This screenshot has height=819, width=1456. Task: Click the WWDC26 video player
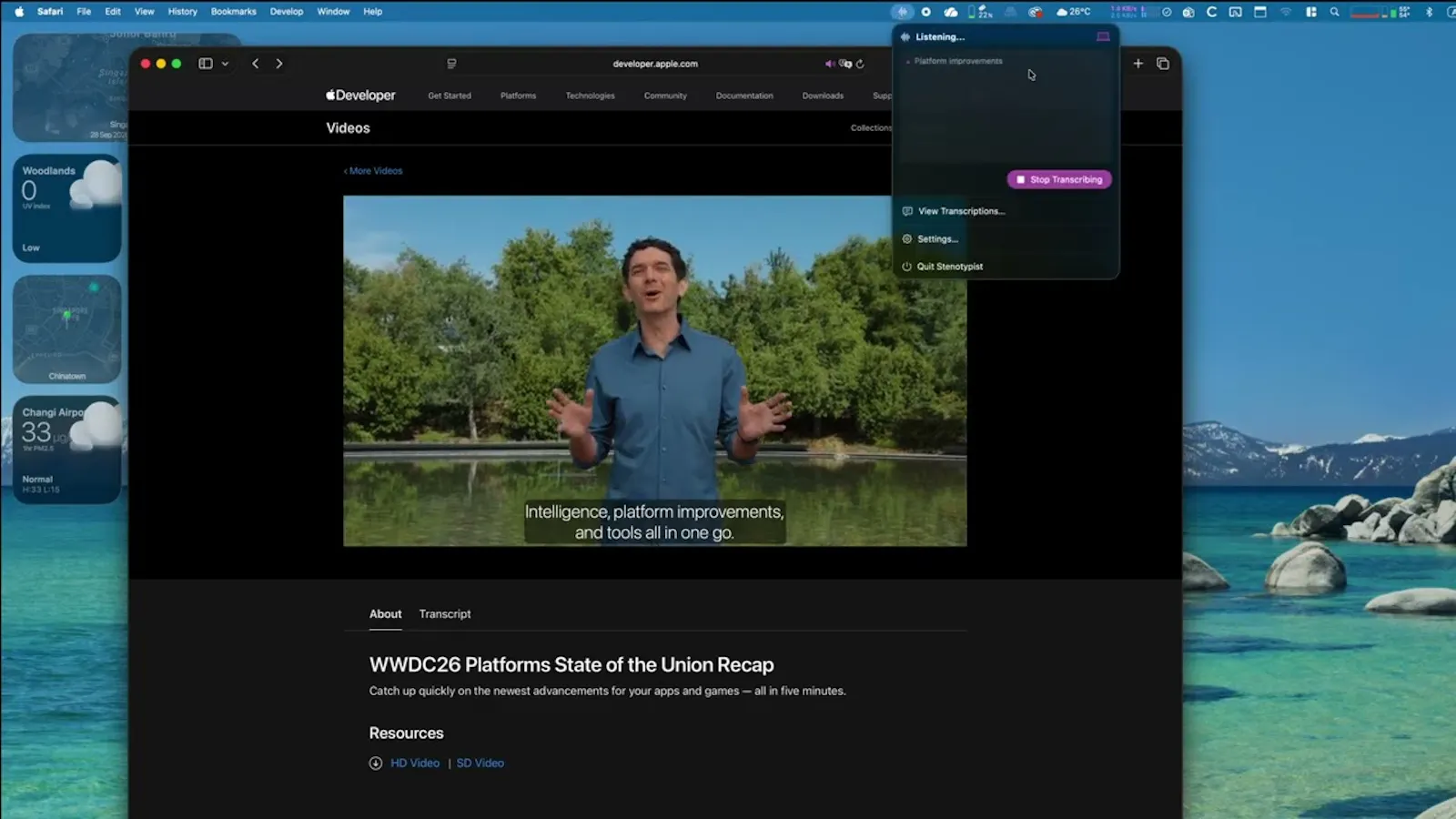[x=654, y=371]
